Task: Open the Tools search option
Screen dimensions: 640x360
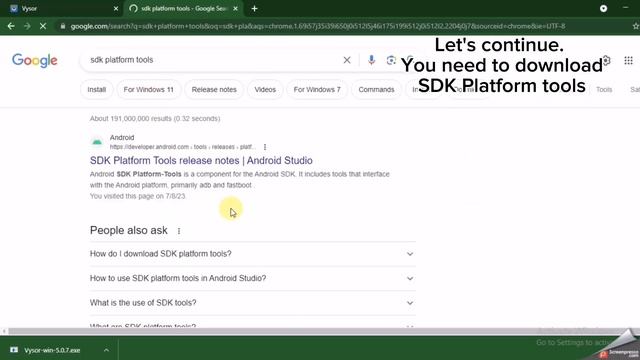Action: (x=604, y=89)
